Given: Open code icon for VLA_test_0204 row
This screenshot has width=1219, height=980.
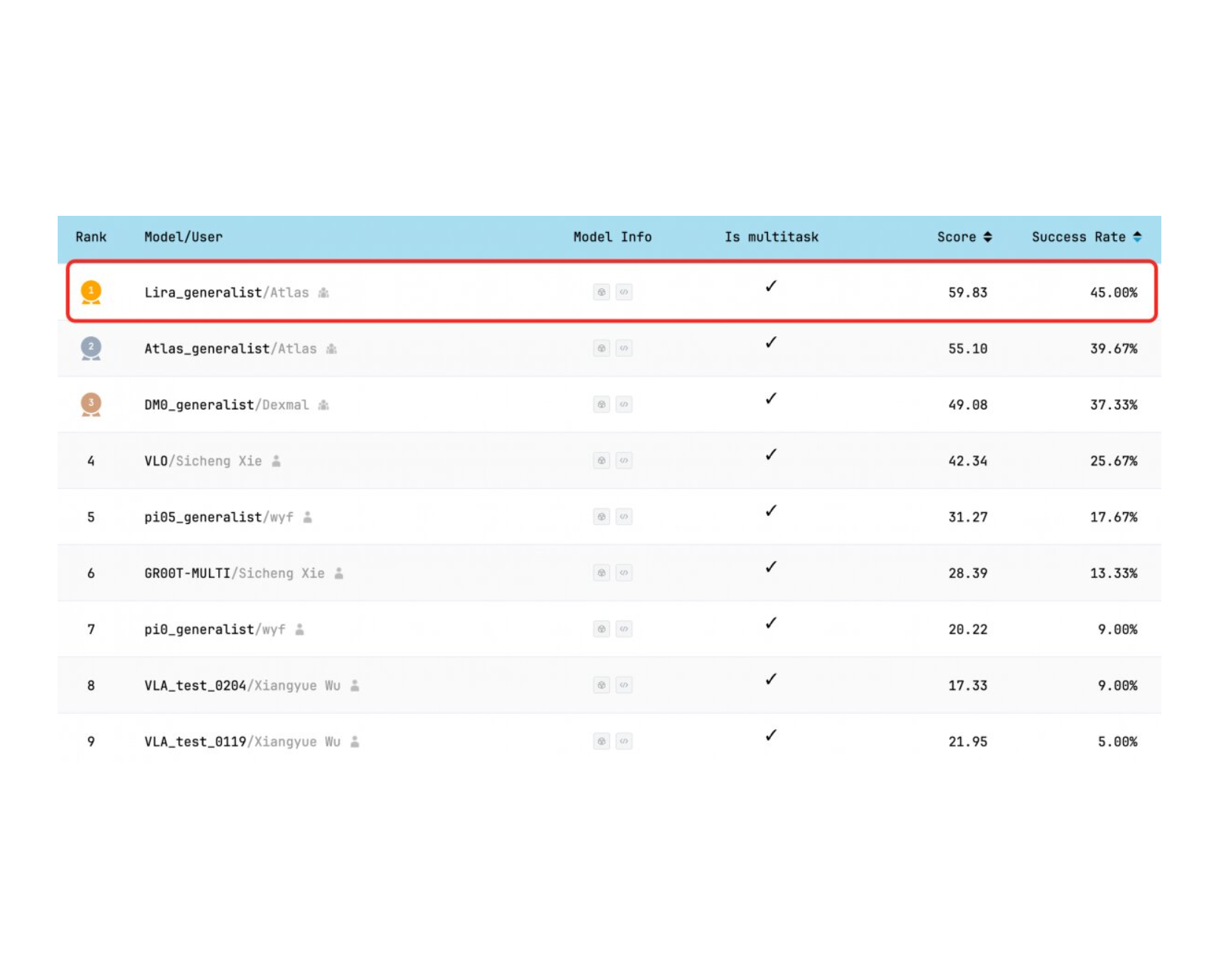Looking at the screenshot, I should tap(624, 685).
